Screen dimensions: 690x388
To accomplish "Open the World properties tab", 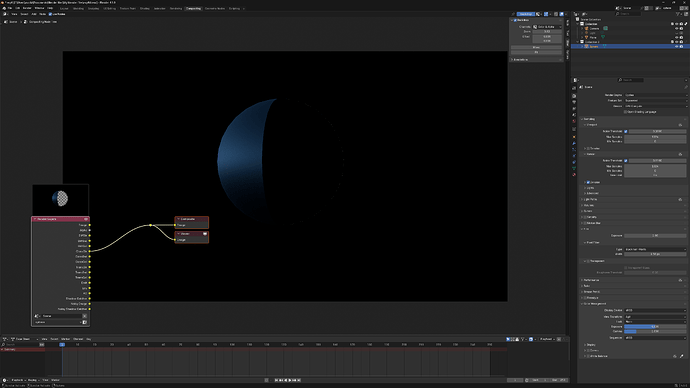I will click(x=574, y=121).
